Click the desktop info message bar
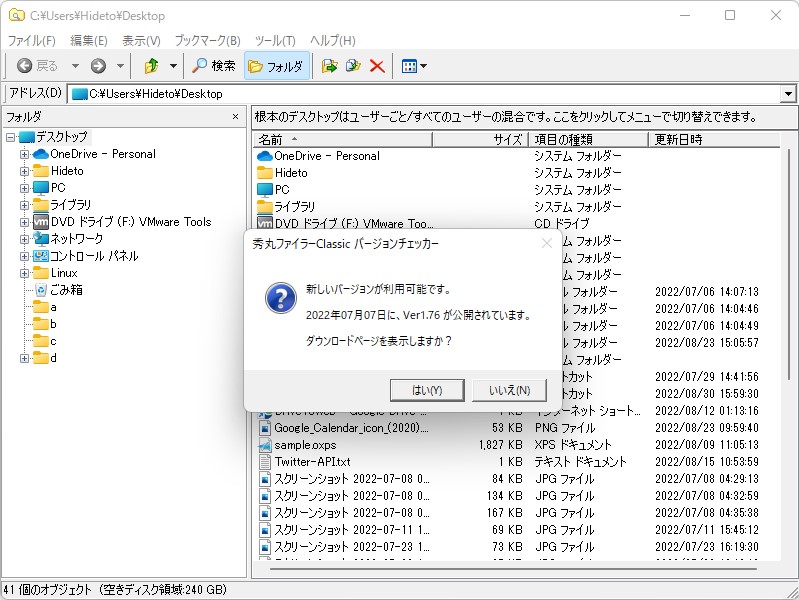799x600 pixels. click(x=524, y=117)
